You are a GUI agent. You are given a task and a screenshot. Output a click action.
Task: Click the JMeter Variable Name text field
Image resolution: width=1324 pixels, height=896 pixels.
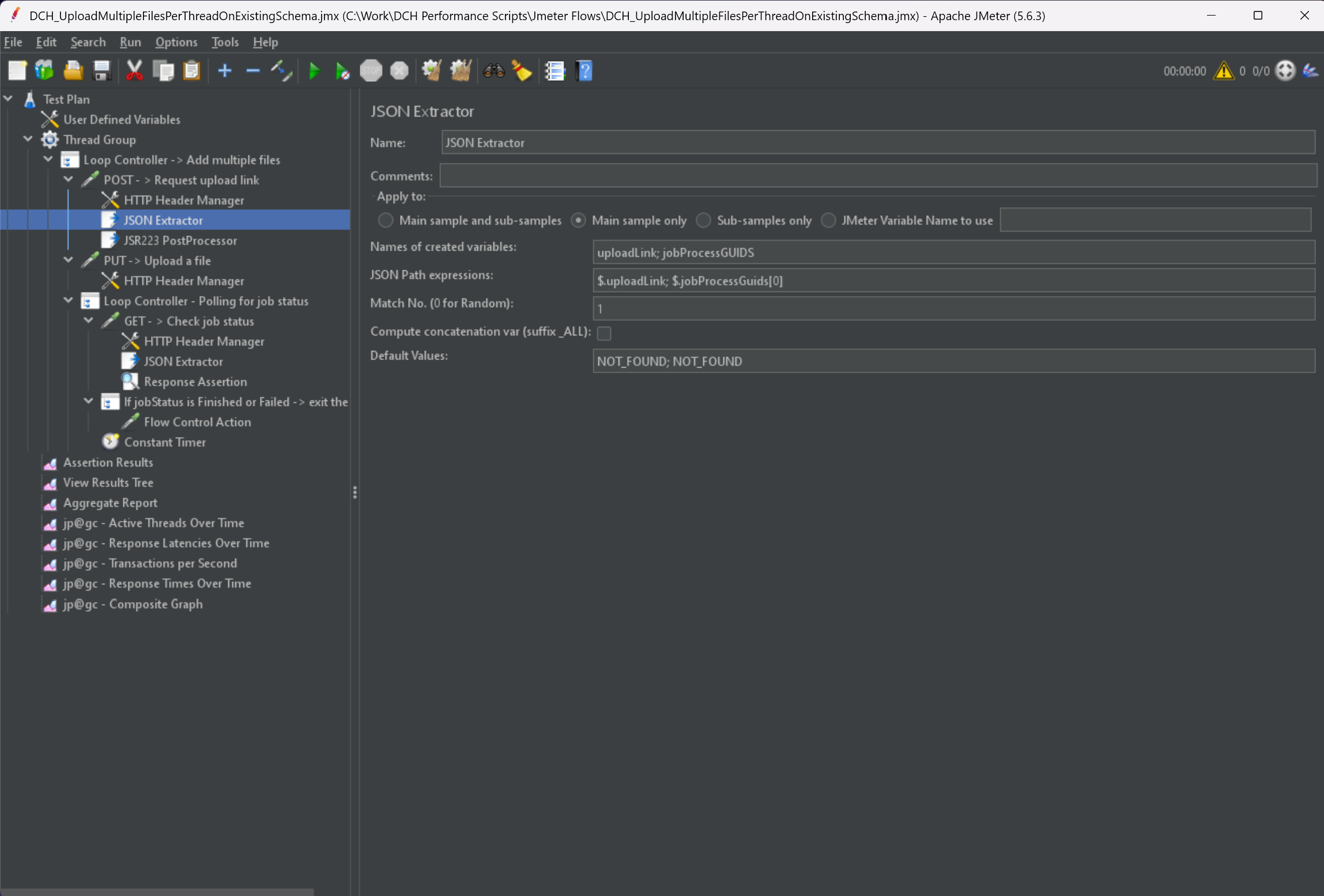(x=1155, y=220)
